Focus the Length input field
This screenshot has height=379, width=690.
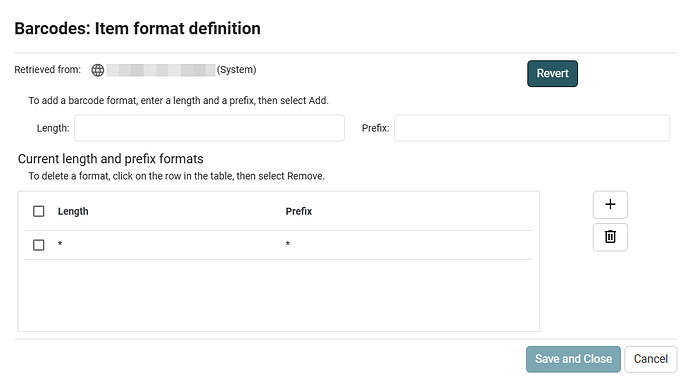click(209, 128)
